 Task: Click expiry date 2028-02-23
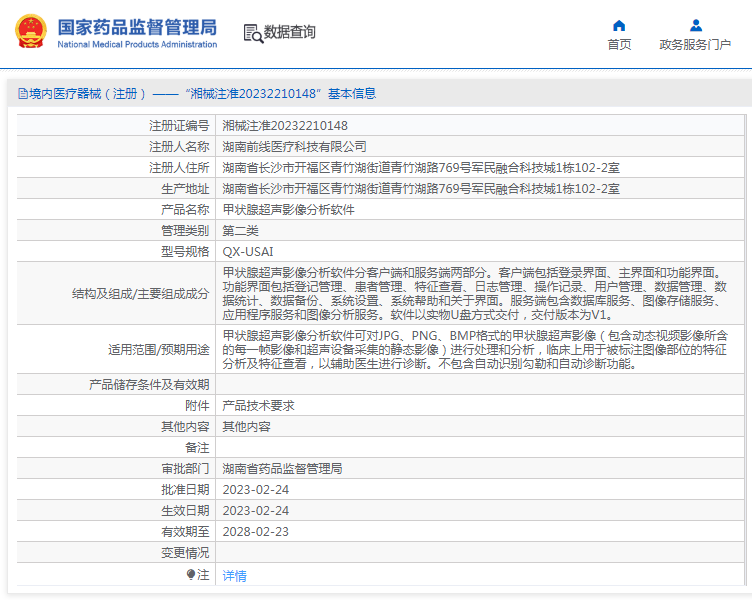pyautogui.click(x=256, y=532)
